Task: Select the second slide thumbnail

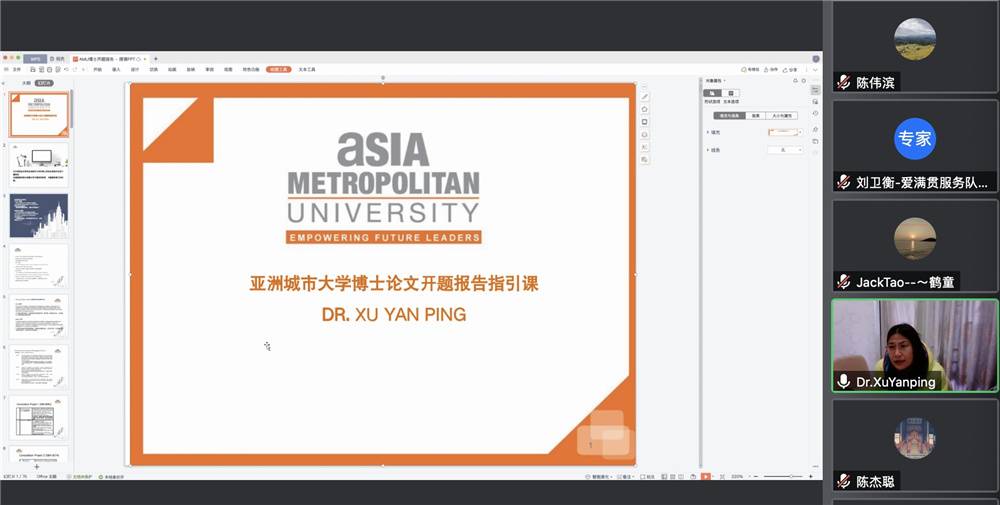Action: [39, 164]
